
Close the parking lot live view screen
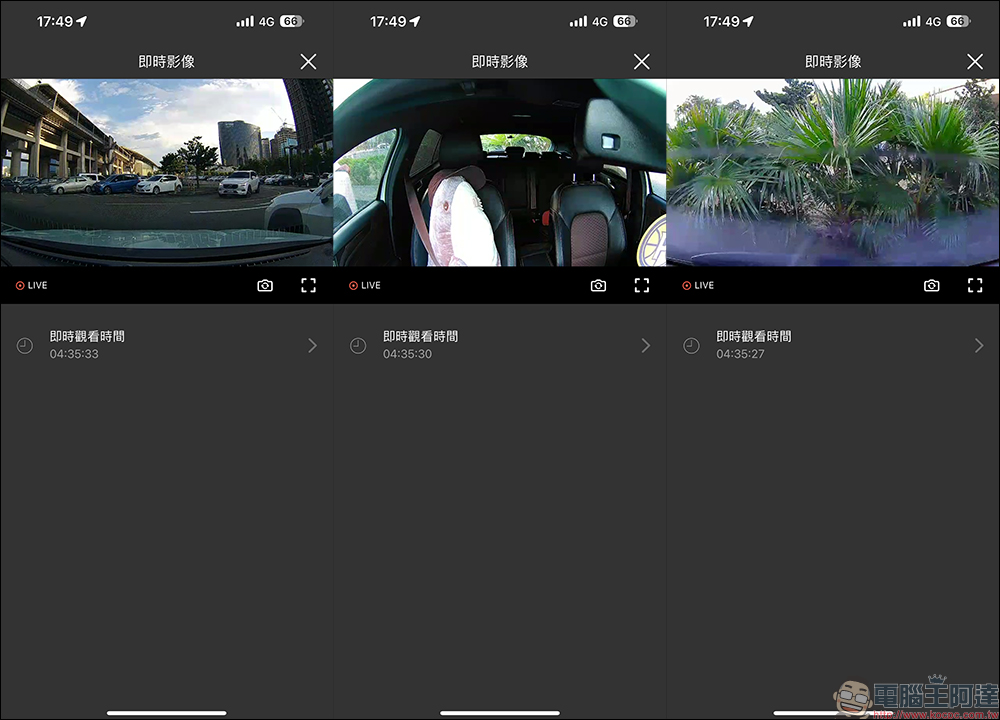click(x=308, y=62)
